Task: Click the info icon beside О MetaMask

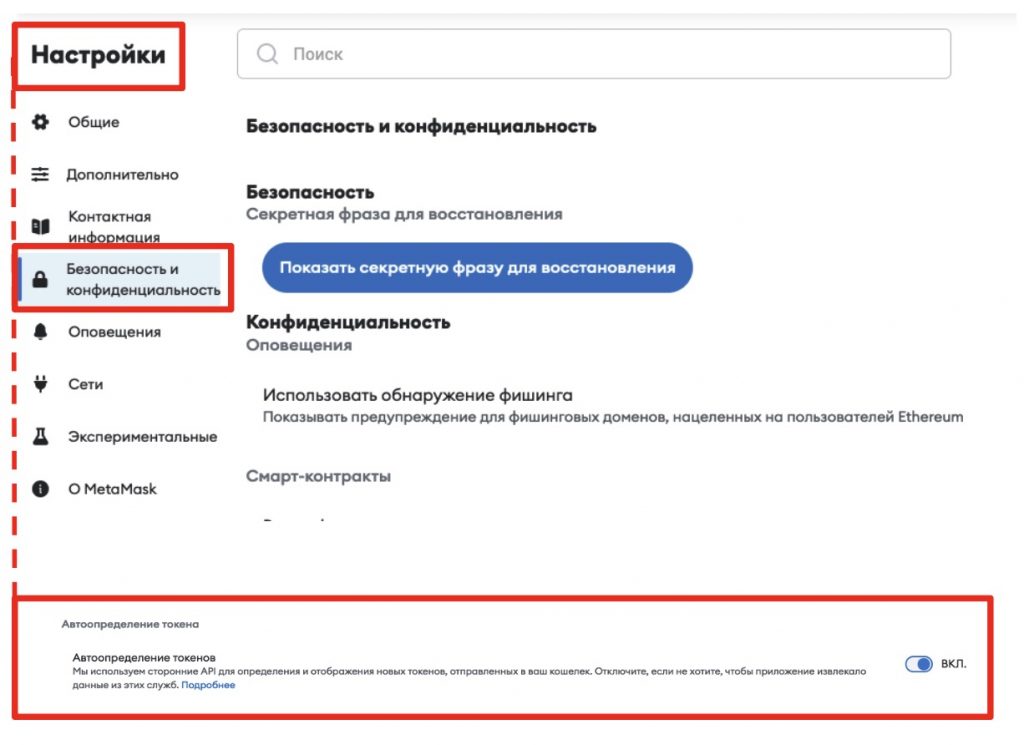Action: (x=40, y=488)
